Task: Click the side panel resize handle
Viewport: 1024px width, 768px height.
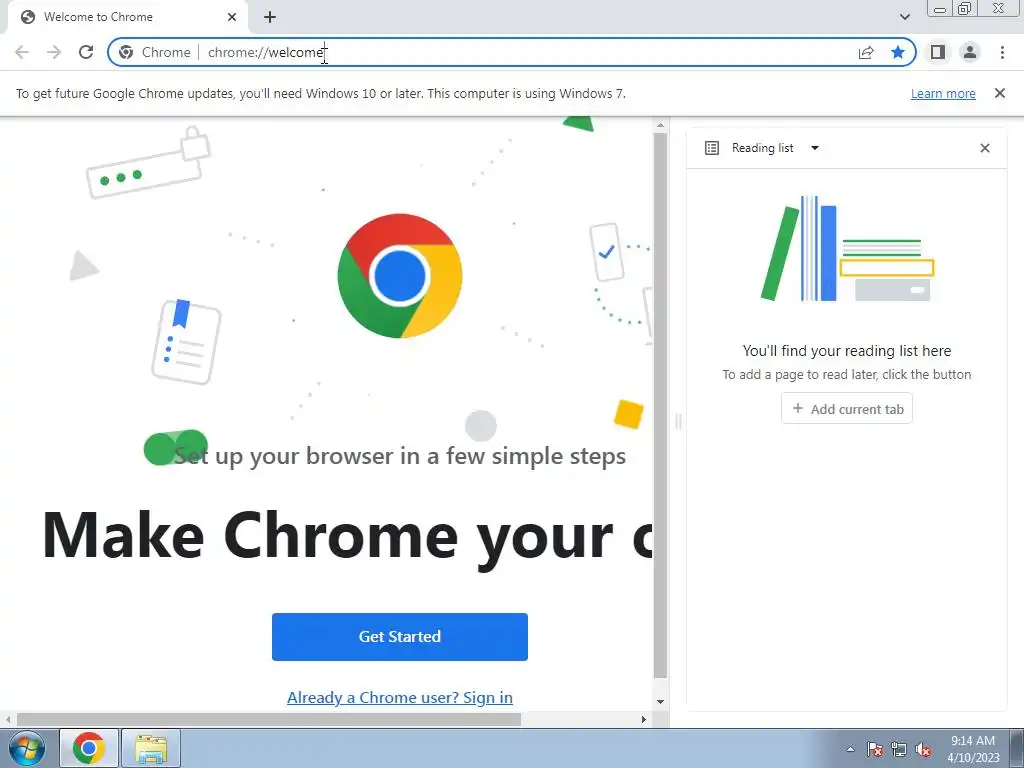Action: point(678,422)
